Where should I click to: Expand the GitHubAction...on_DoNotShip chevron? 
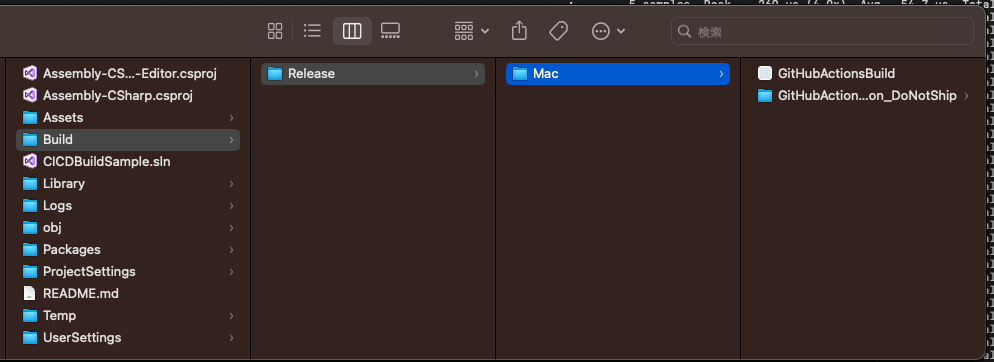coord(966,96)
